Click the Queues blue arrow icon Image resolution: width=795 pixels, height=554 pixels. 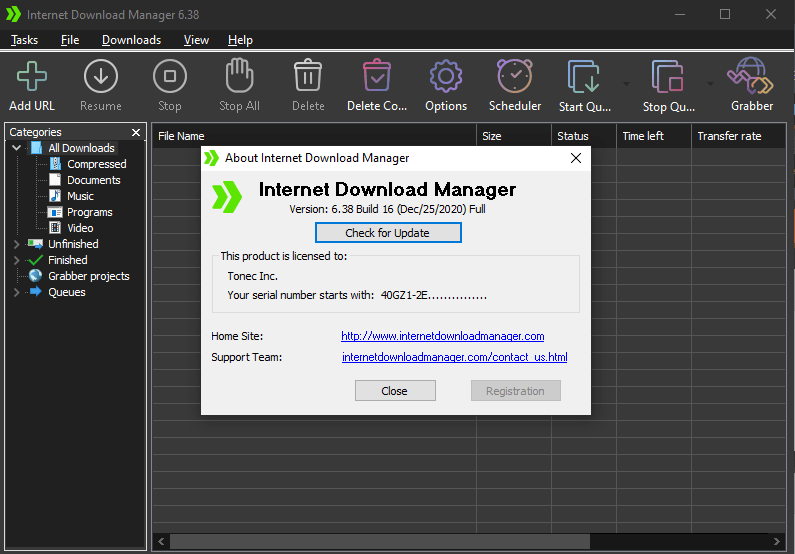[35, 291]
